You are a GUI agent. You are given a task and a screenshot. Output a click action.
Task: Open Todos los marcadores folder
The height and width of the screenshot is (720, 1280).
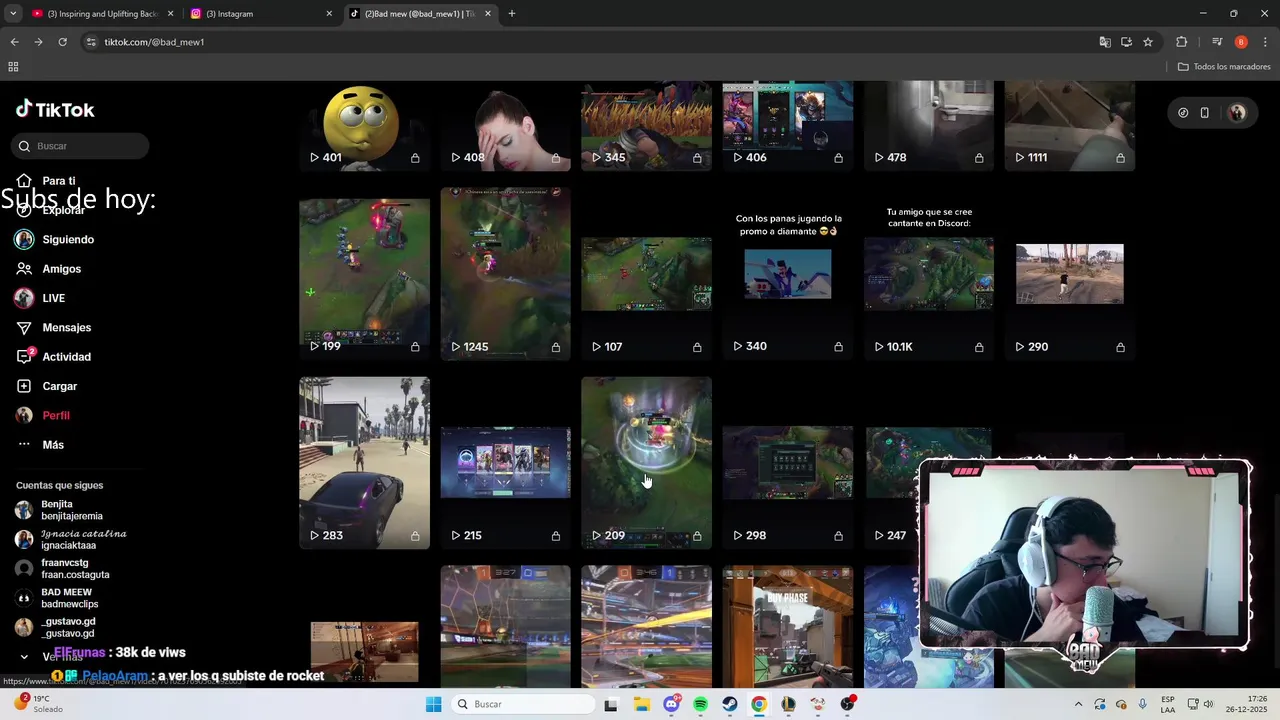coord(1225,67)
